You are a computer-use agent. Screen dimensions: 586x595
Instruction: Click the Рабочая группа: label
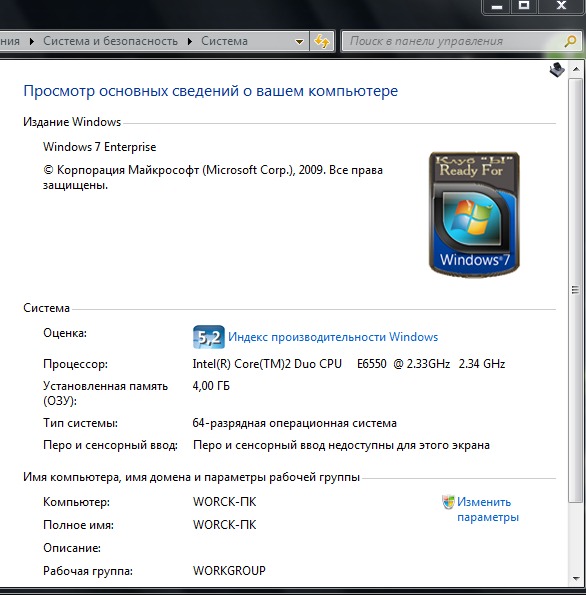(x=88, y=571)
